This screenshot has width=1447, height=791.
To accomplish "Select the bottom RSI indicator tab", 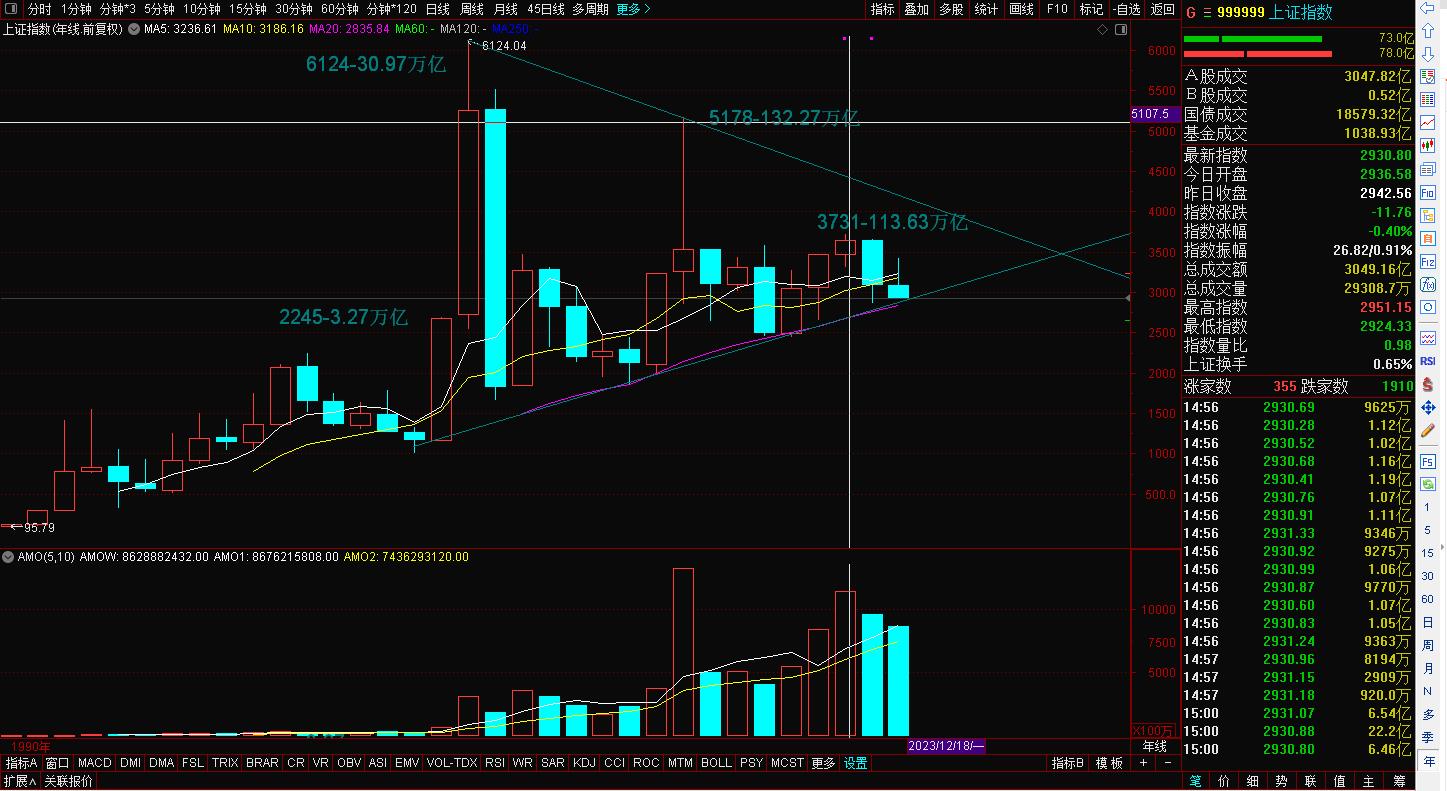I will [495, 763].
